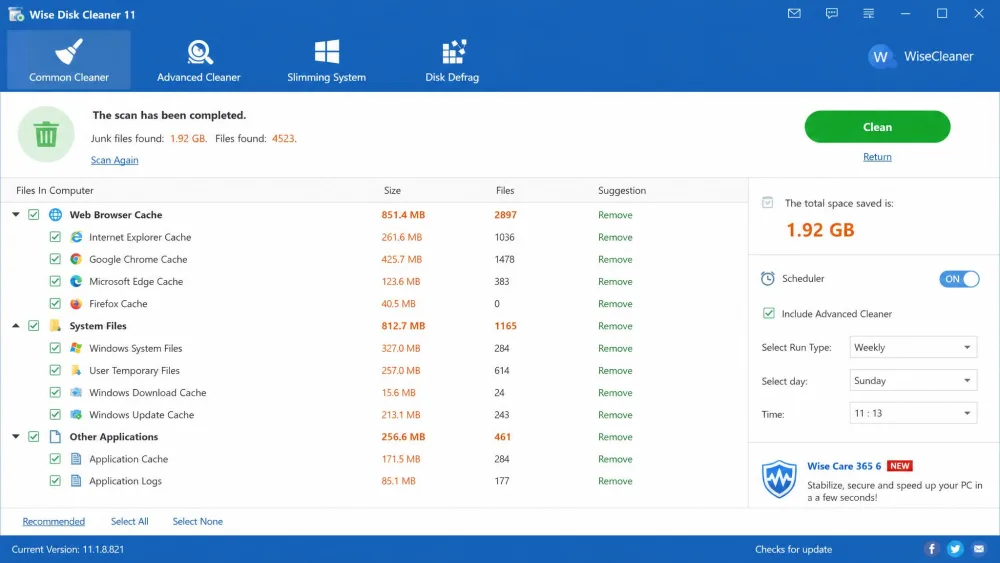Switch to the Advanced Cleaner tab

199,60
